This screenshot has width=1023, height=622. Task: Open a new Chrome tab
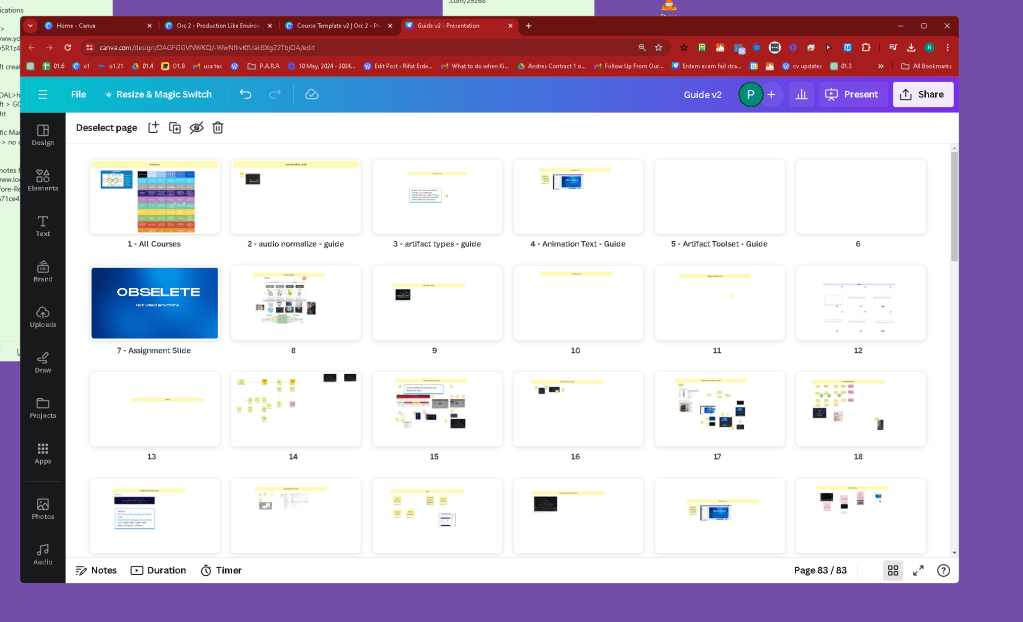528,26
